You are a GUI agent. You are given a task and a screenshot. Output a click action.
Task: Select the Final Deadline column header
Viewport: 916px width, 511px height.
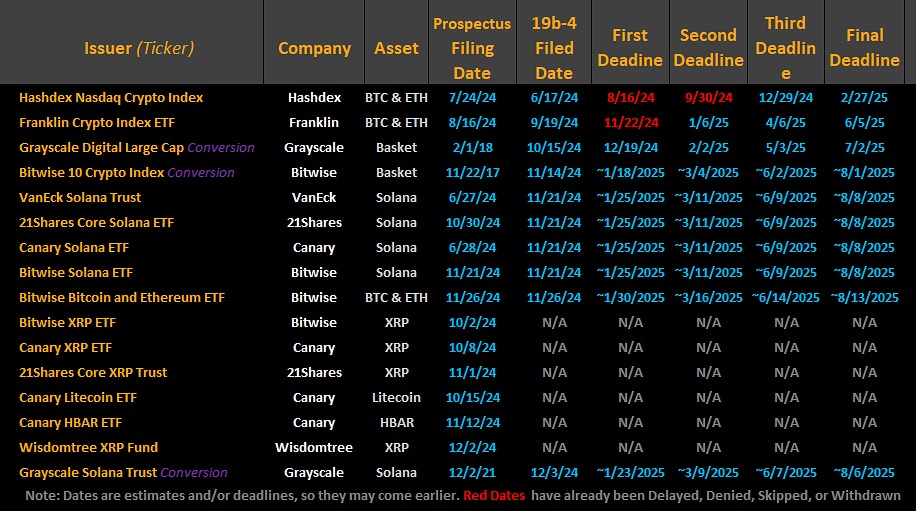(x=864, y=48)
